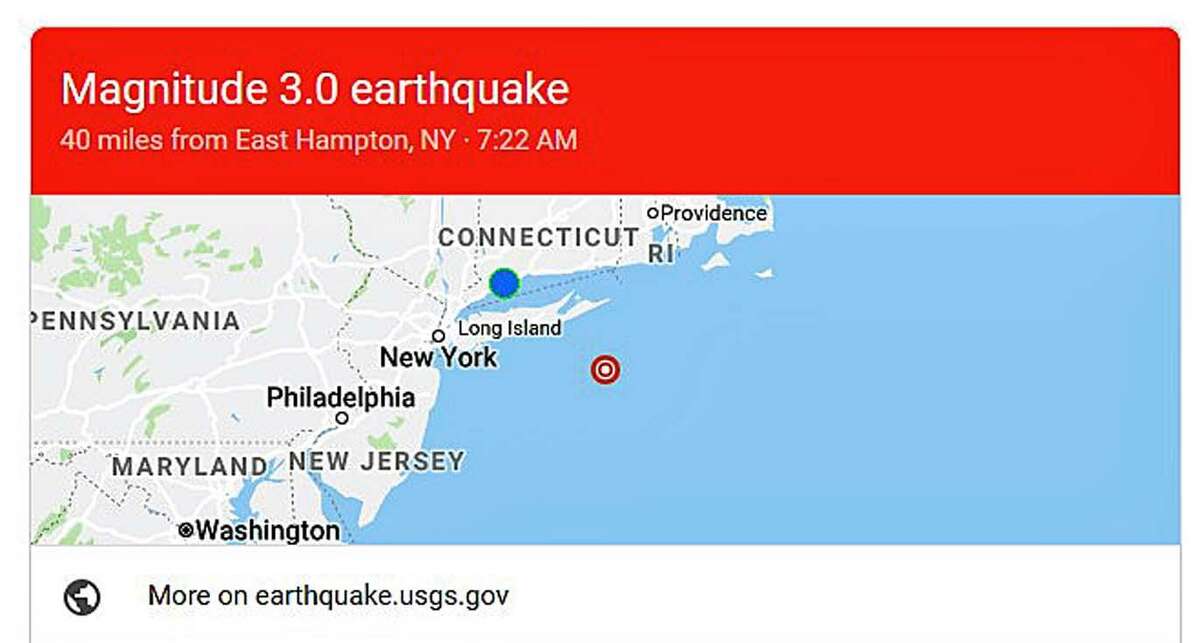Click the PENNSYLVANIA state label
The height and width of the screenshot is (643, 1200).
click(137, 321)
